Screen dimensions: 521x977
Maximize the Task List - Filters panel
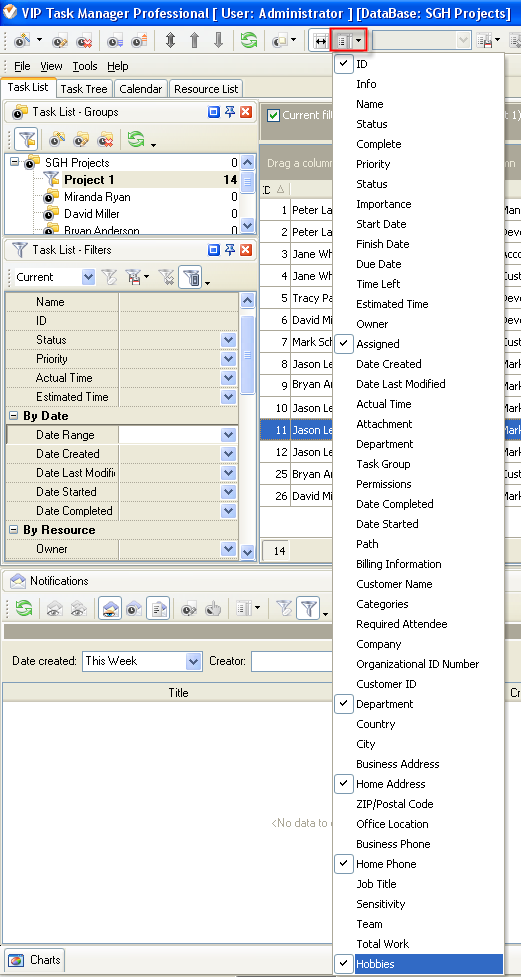[214, 249]
